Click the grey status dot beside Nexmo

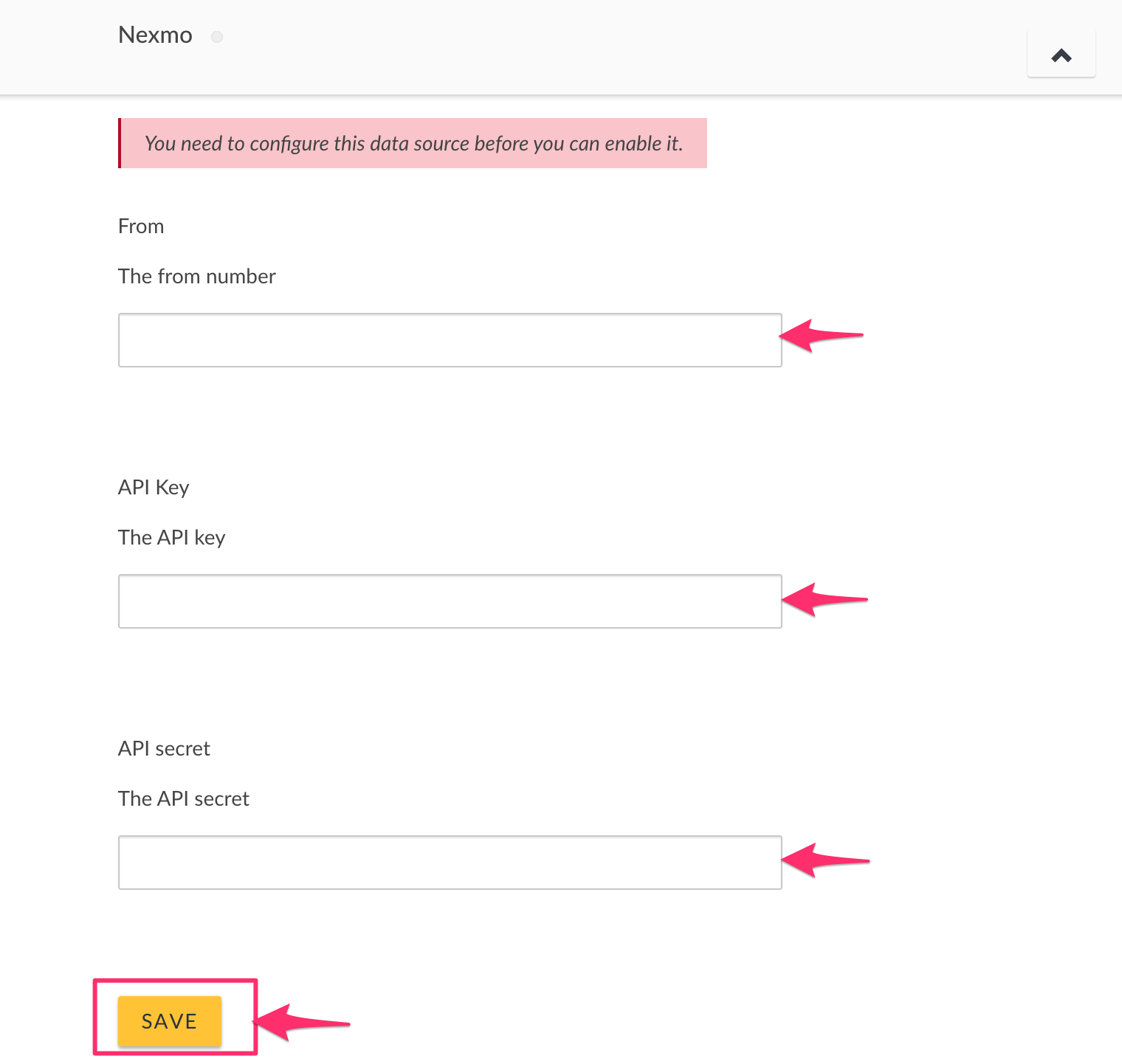(x=217, y=37)
